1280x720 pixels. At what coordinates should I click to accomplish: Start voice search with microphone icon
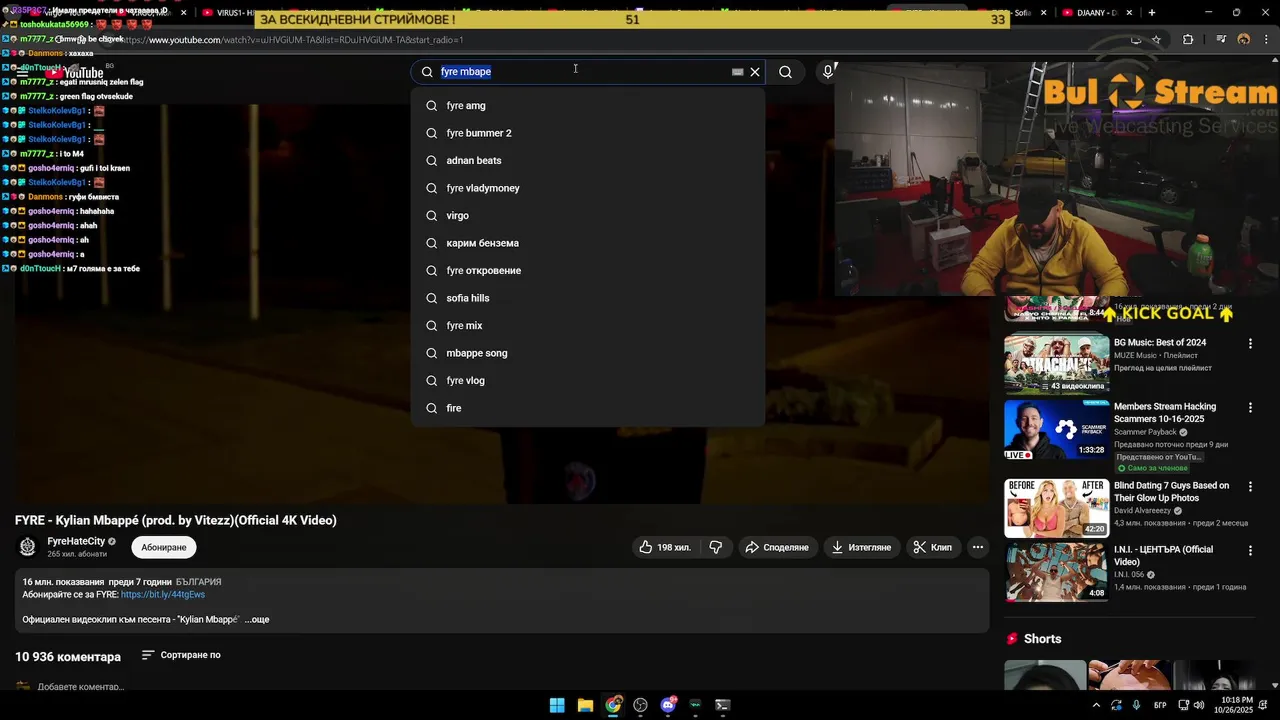(x=827, y=71)
